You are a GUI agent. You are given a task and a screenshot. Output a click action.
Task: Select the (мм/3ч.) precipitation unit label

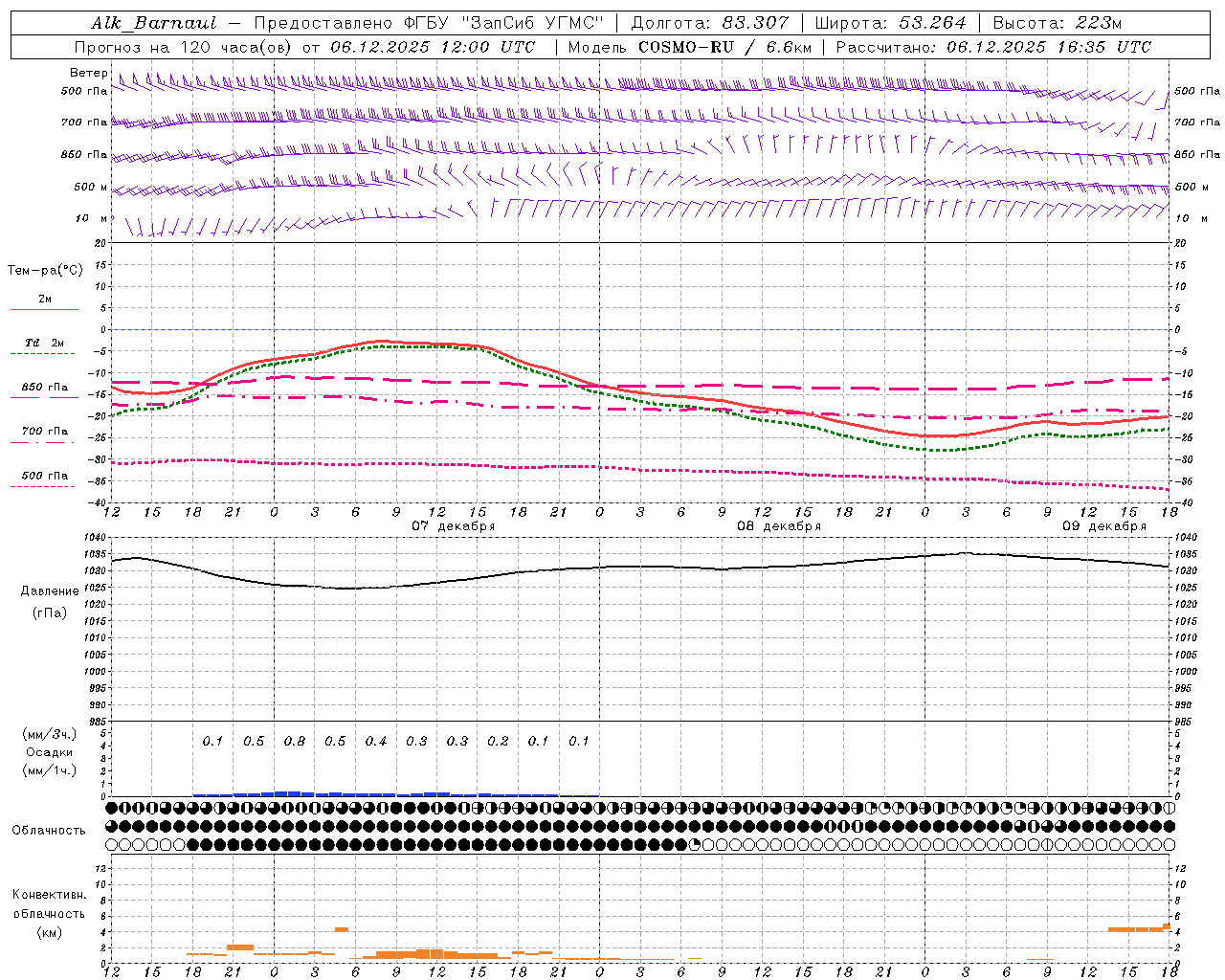50,735
